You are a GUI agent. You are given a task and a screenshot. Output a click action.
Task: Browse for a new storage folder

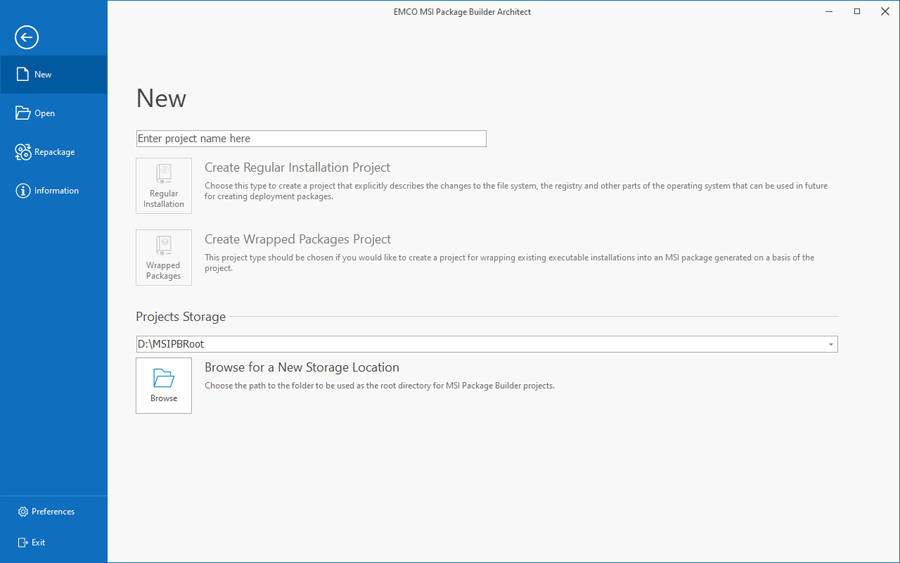click(x=164, y=386)
